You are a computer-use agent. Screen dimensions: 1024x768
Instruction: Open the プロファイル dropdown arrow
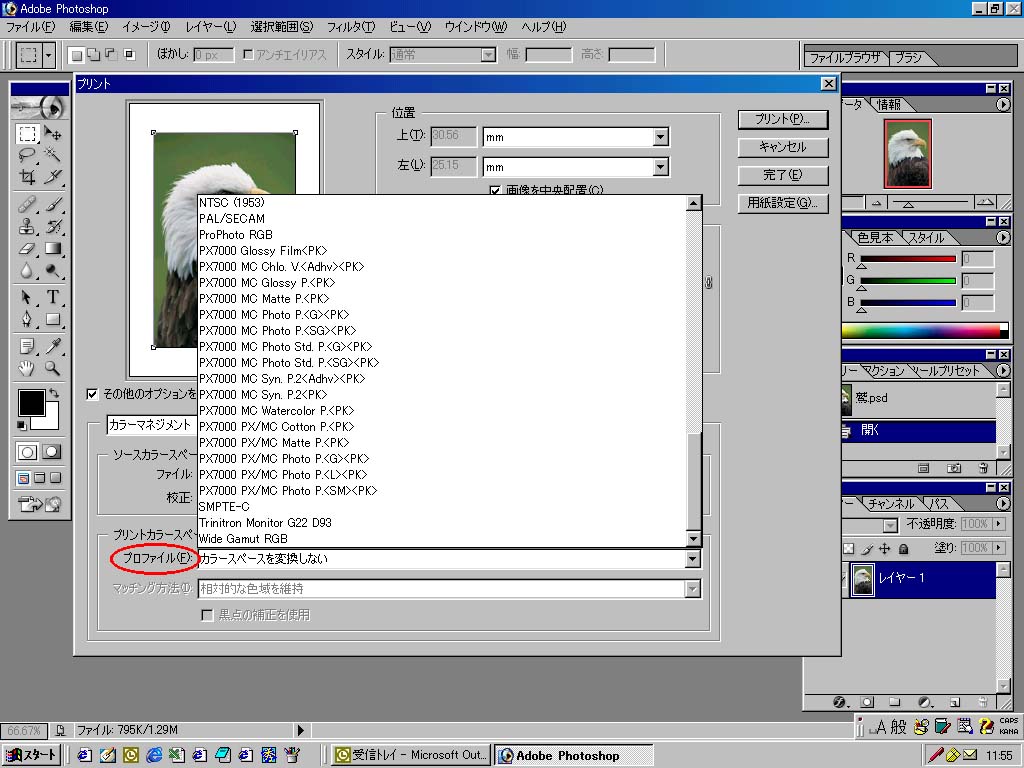click(692, 559)
